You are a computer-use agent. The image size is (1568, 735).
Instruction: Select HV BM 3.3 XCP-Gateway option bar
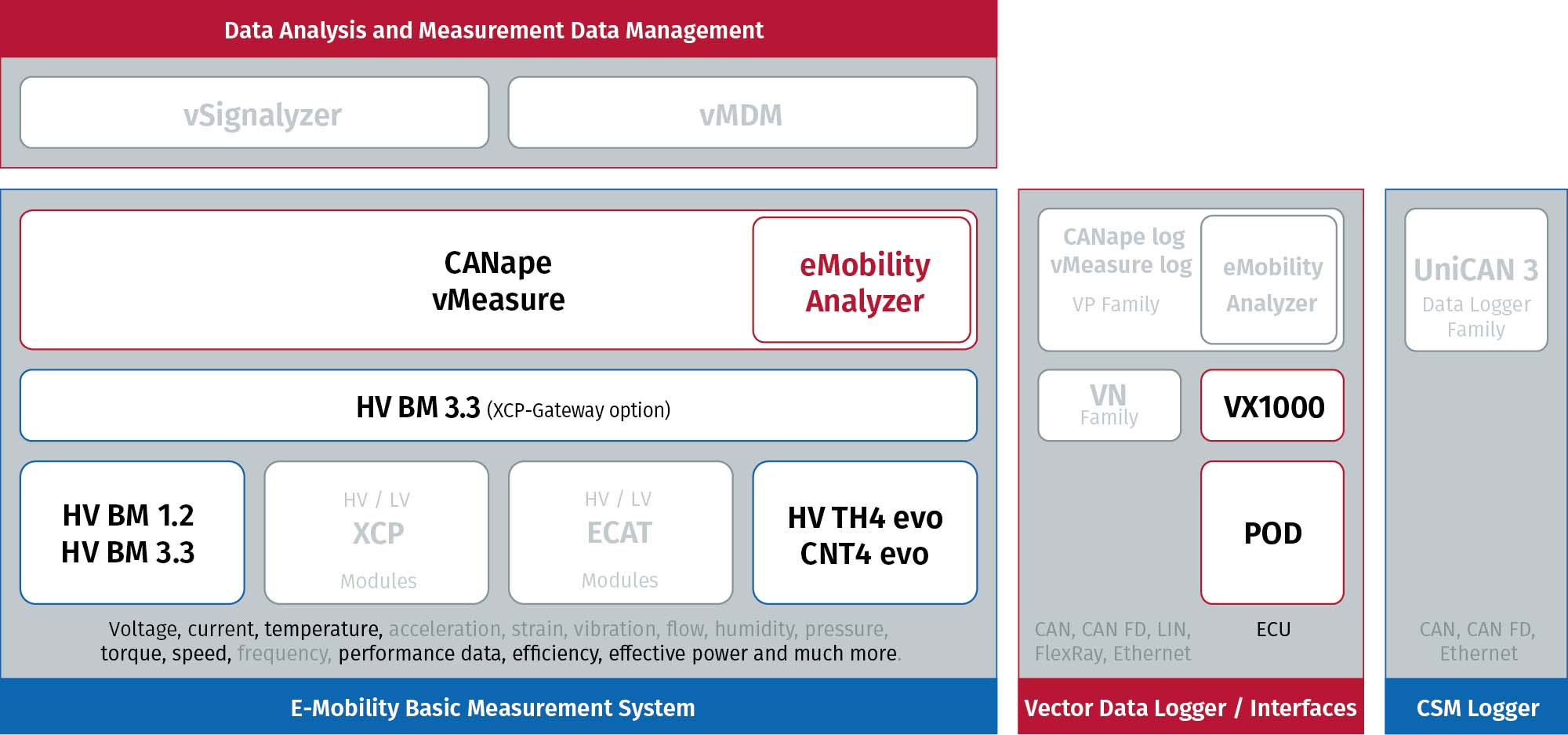pyautogui.click(x=499, y=406)
